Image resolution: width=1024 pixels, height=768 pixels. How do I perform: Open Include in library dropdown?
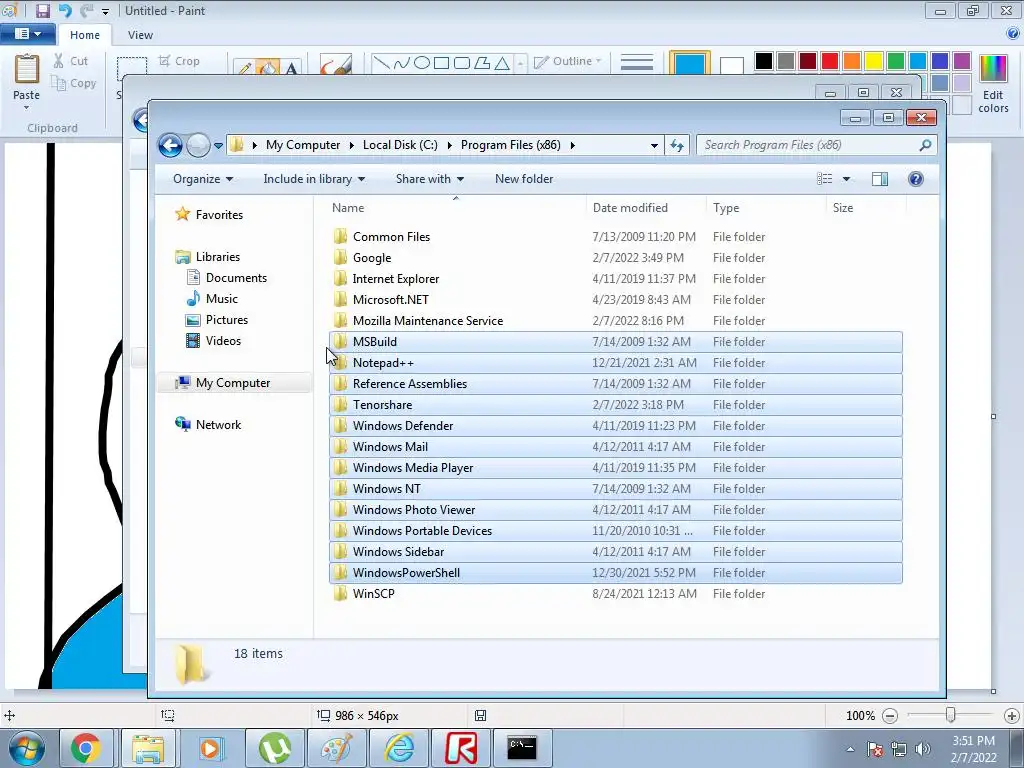click(x=314, y=179)
